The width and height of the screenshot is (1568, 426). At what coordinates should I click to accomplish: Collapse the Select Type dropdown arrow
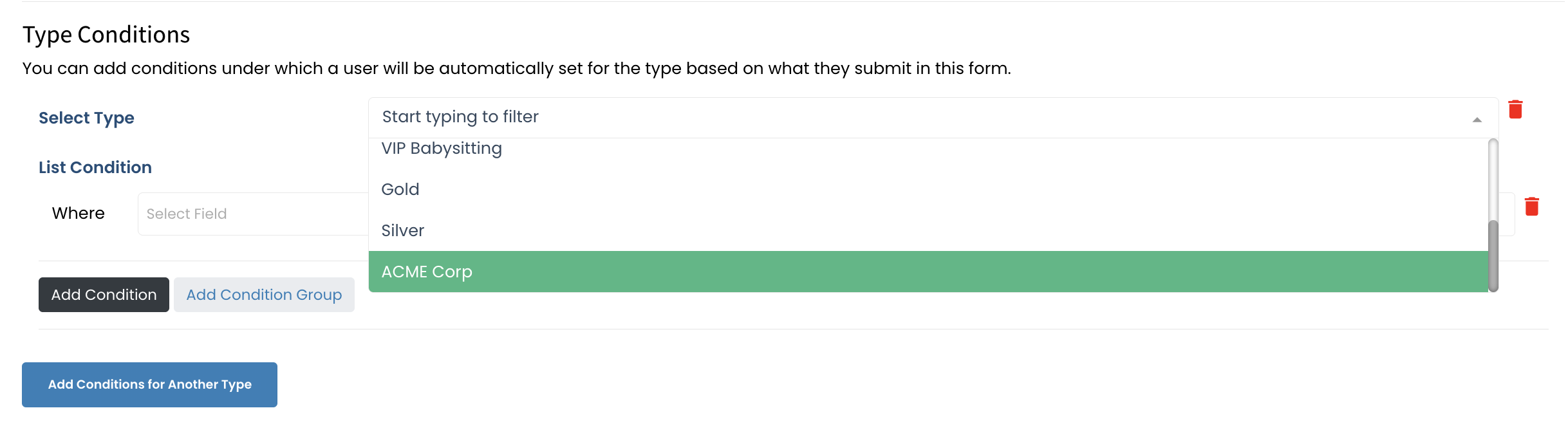[x=1477, y=120]
